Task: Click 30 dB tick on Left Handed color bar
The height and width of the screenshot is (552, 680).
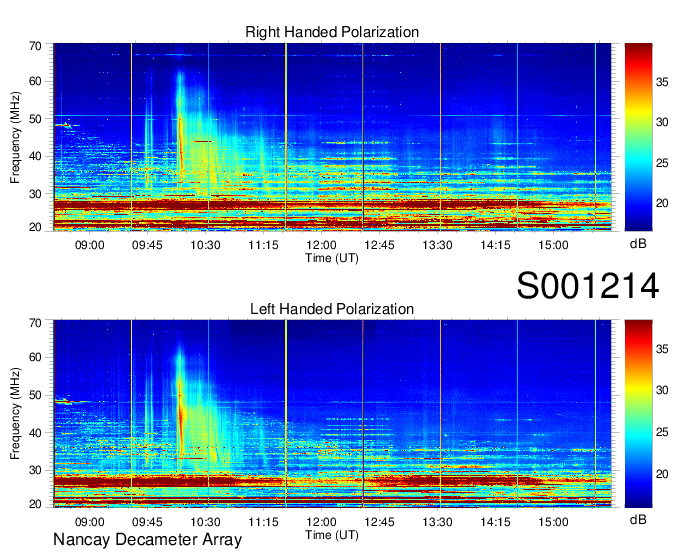Action: (x=662, y=390)
